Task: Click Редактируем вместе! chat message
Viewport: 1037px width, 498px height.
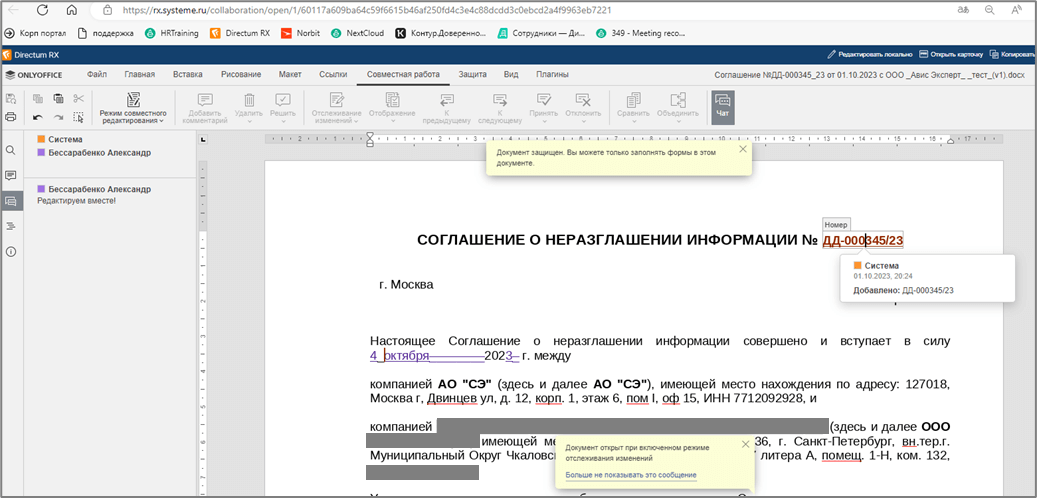Action: point(76,200)
